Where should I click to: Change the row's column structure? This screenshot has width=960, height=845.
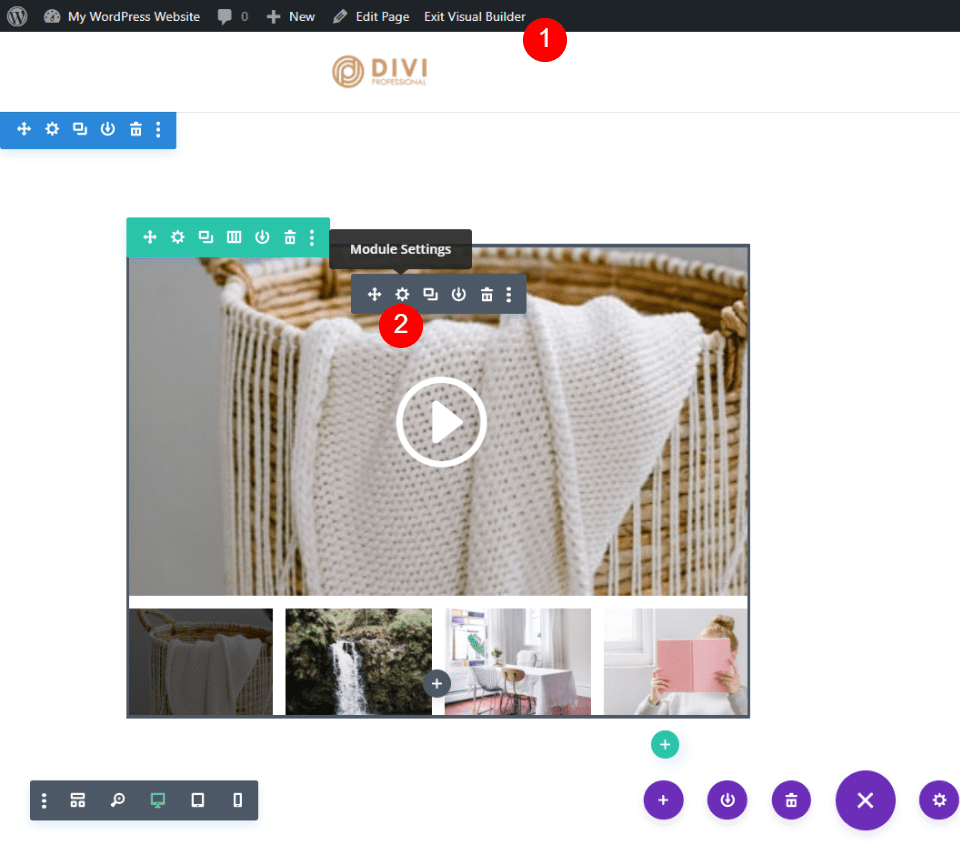[x=233, y=237]
